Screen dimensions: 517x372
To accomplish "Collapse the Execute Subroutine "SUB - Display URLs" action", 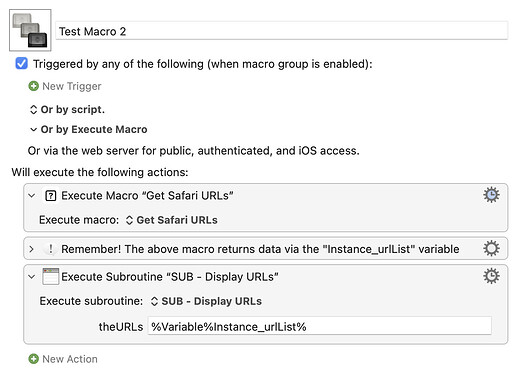I will pos(32,277).
